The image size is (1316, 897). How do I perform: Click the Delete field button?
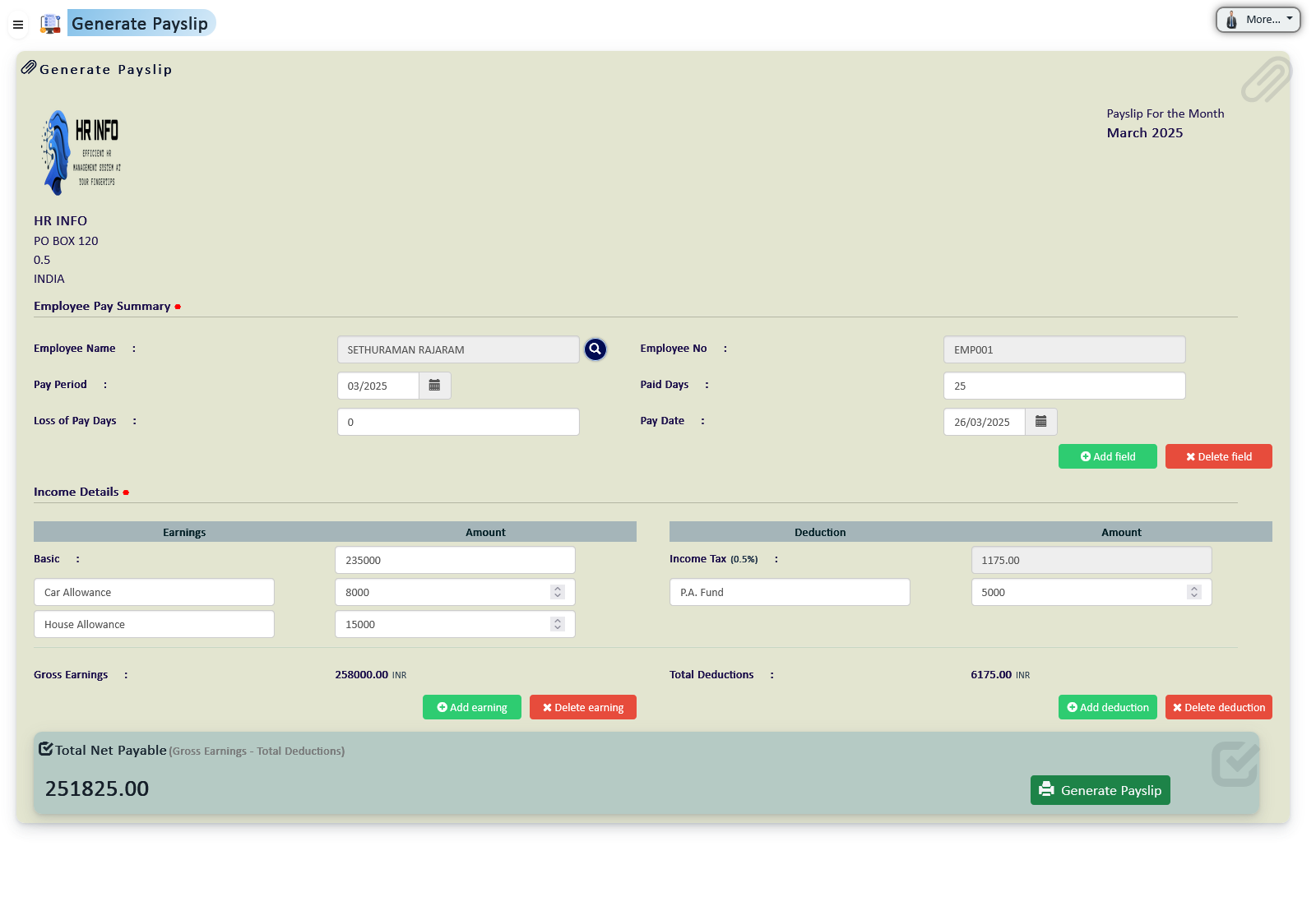1218,455
